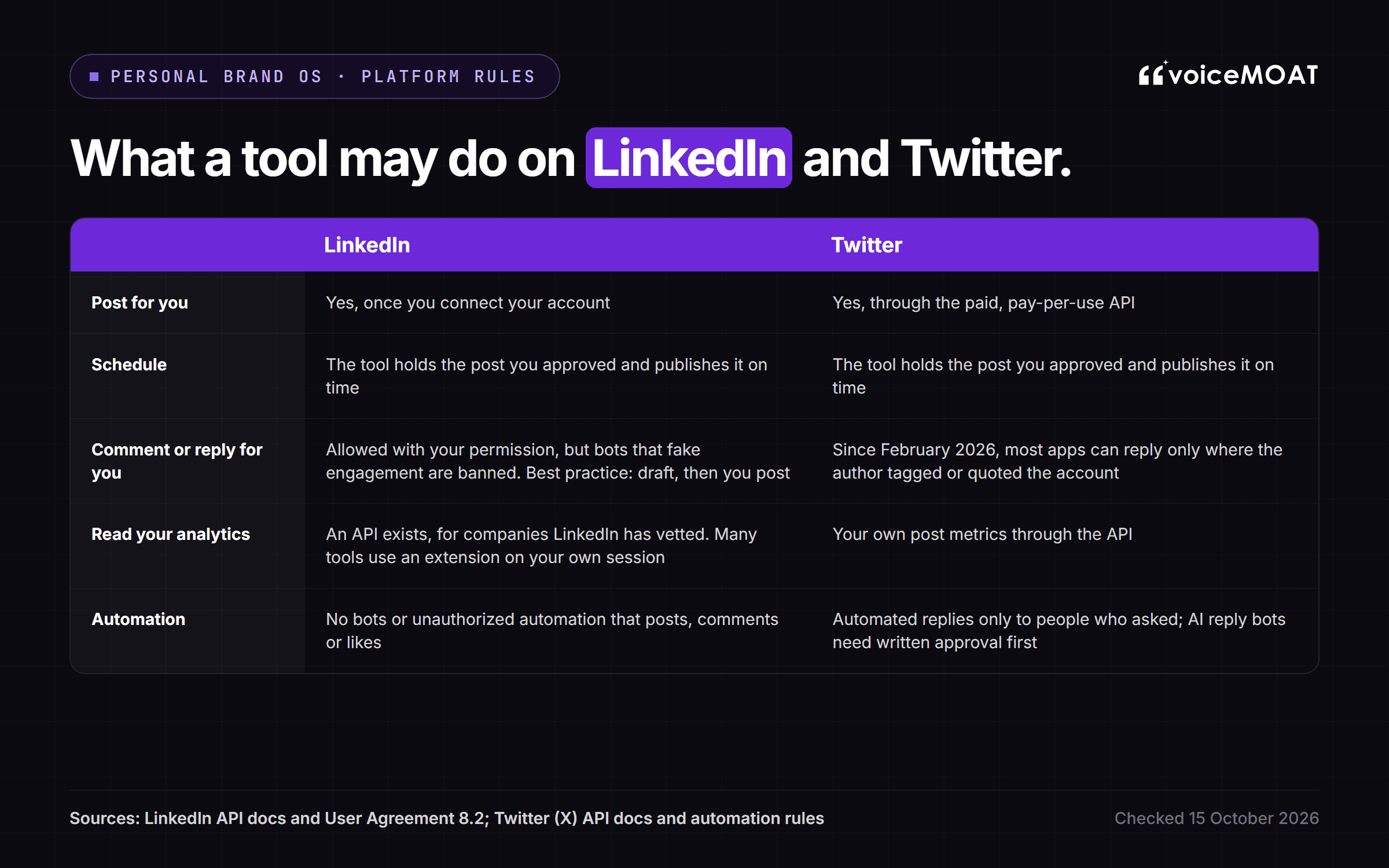
Task: Click the Sources footer line
Action: pyautogui.click(x=447, y=818)
